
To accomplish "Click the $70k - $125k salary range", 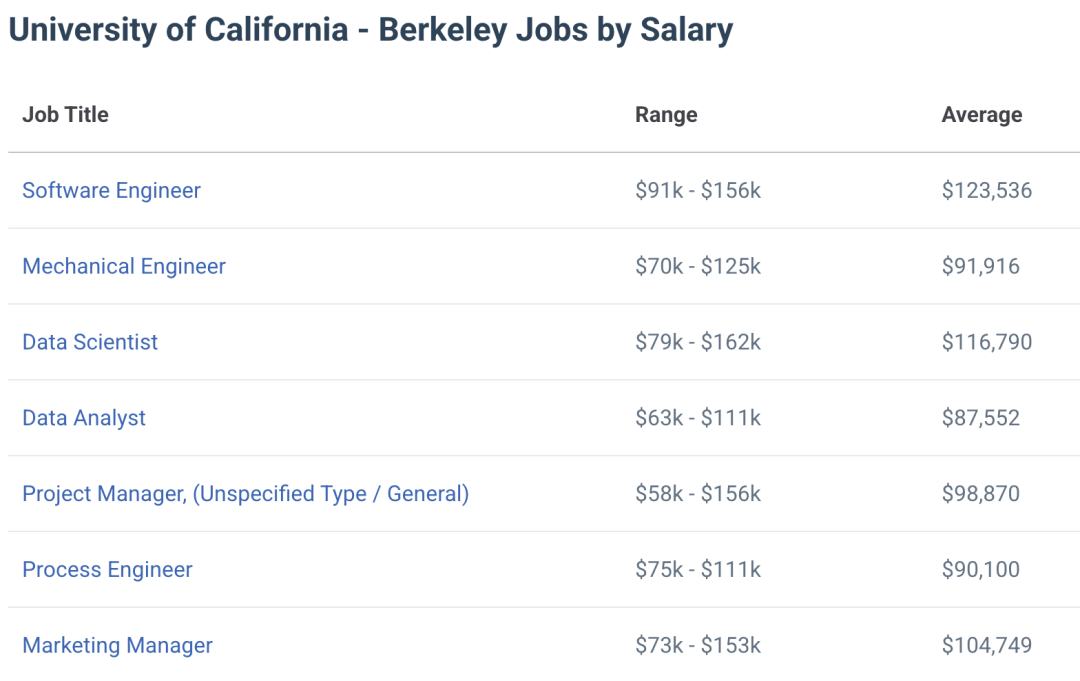I will 698,266.
